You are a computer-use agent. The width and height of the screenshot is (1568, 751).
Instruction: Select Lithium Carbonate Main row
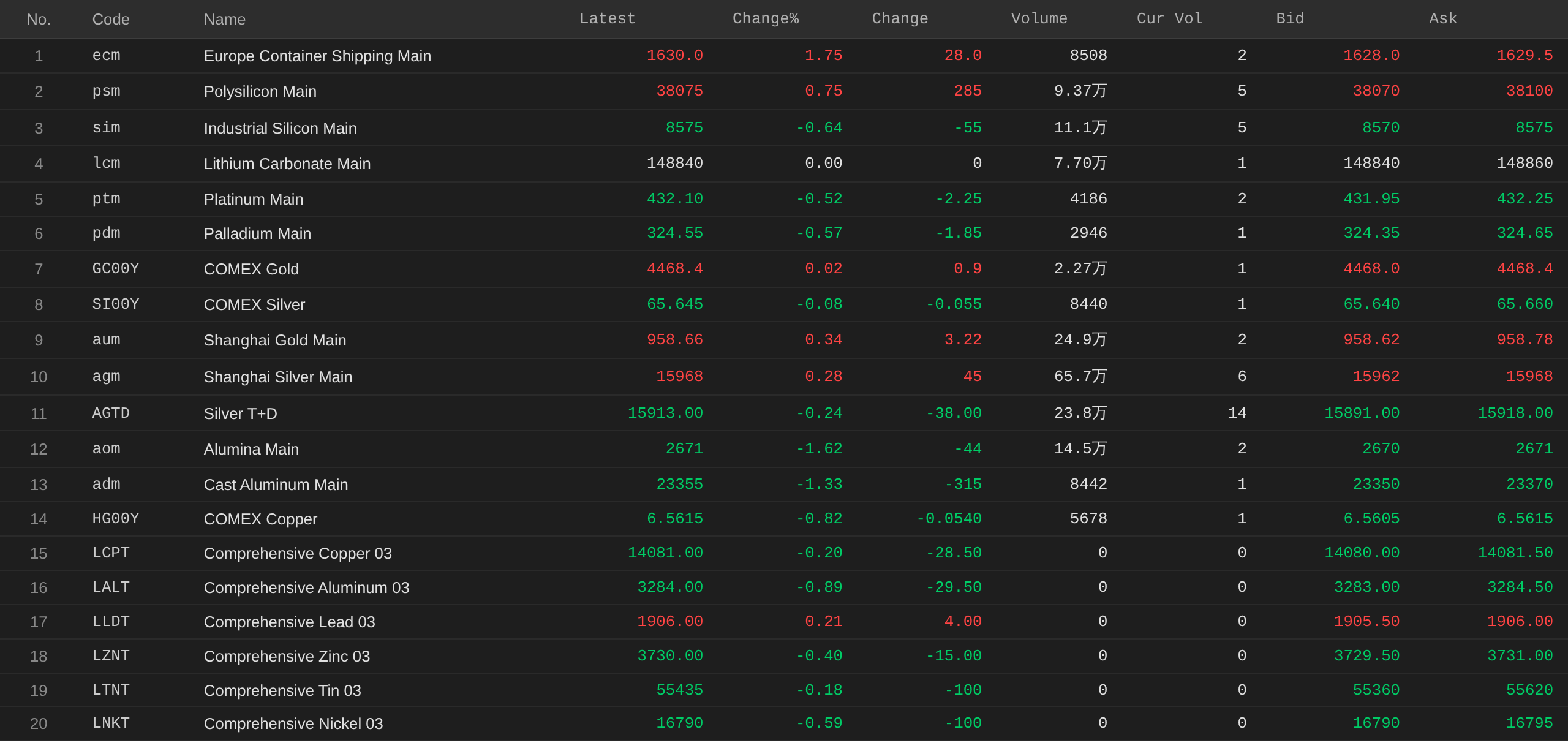[x=784, y=164]
